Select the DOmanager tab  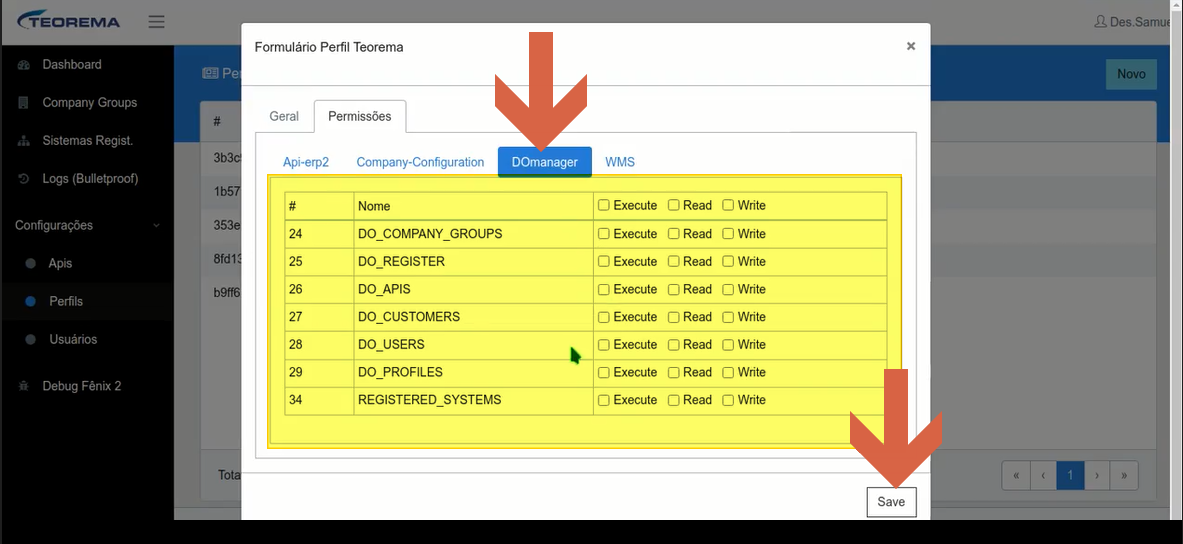[x=545, y=161]
